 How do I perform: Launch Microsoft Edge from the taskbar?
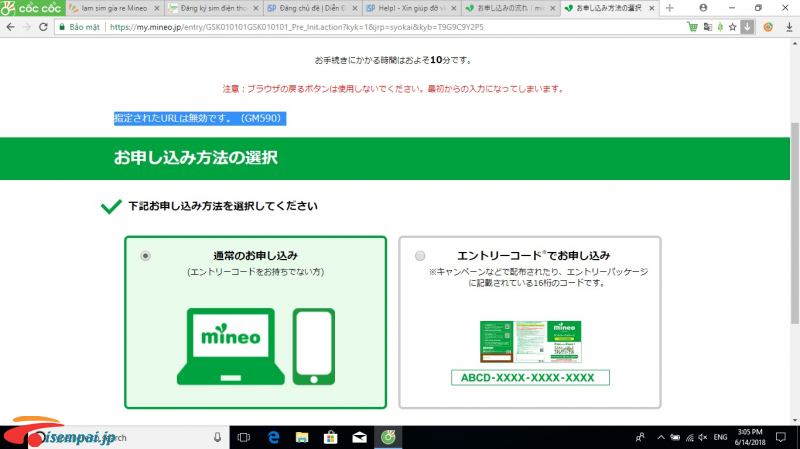coord(273,437)
